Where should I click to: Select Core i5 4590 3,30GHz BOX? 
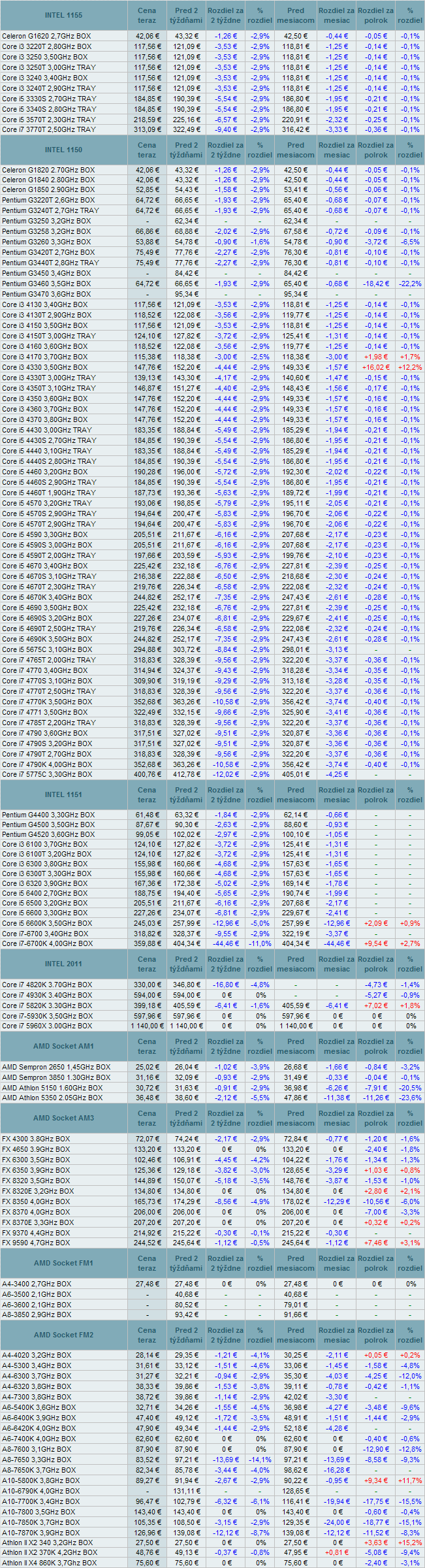click(x=44, y=534)
